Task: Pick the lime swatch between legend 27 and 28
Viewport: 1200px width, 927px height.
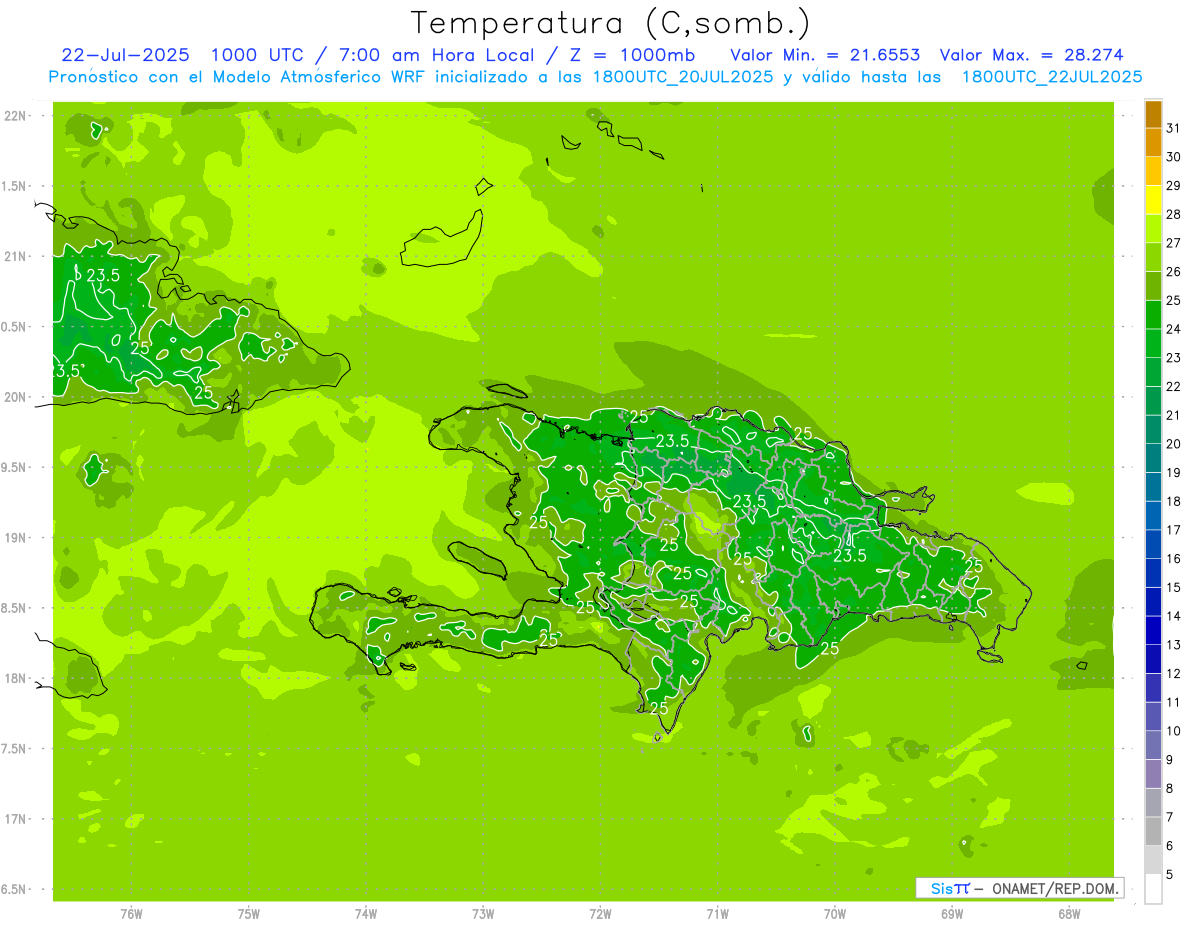Action: coord(1153,229)
